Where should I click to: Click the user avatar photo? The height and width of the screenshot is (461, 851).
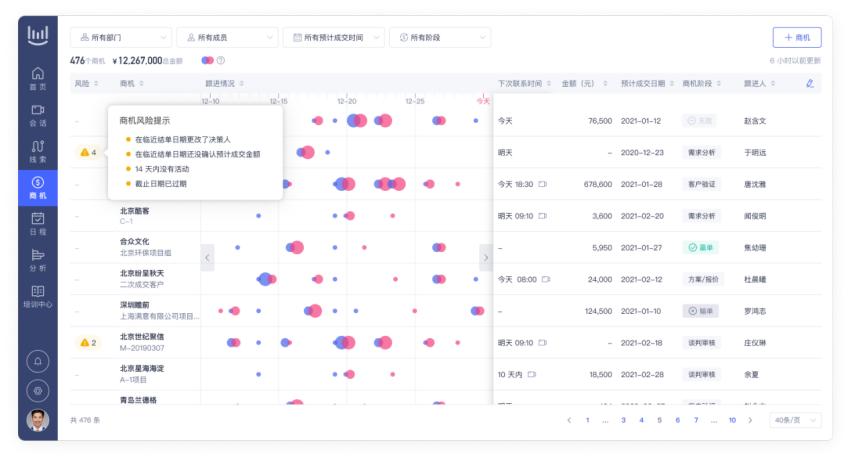pos(37,420)
